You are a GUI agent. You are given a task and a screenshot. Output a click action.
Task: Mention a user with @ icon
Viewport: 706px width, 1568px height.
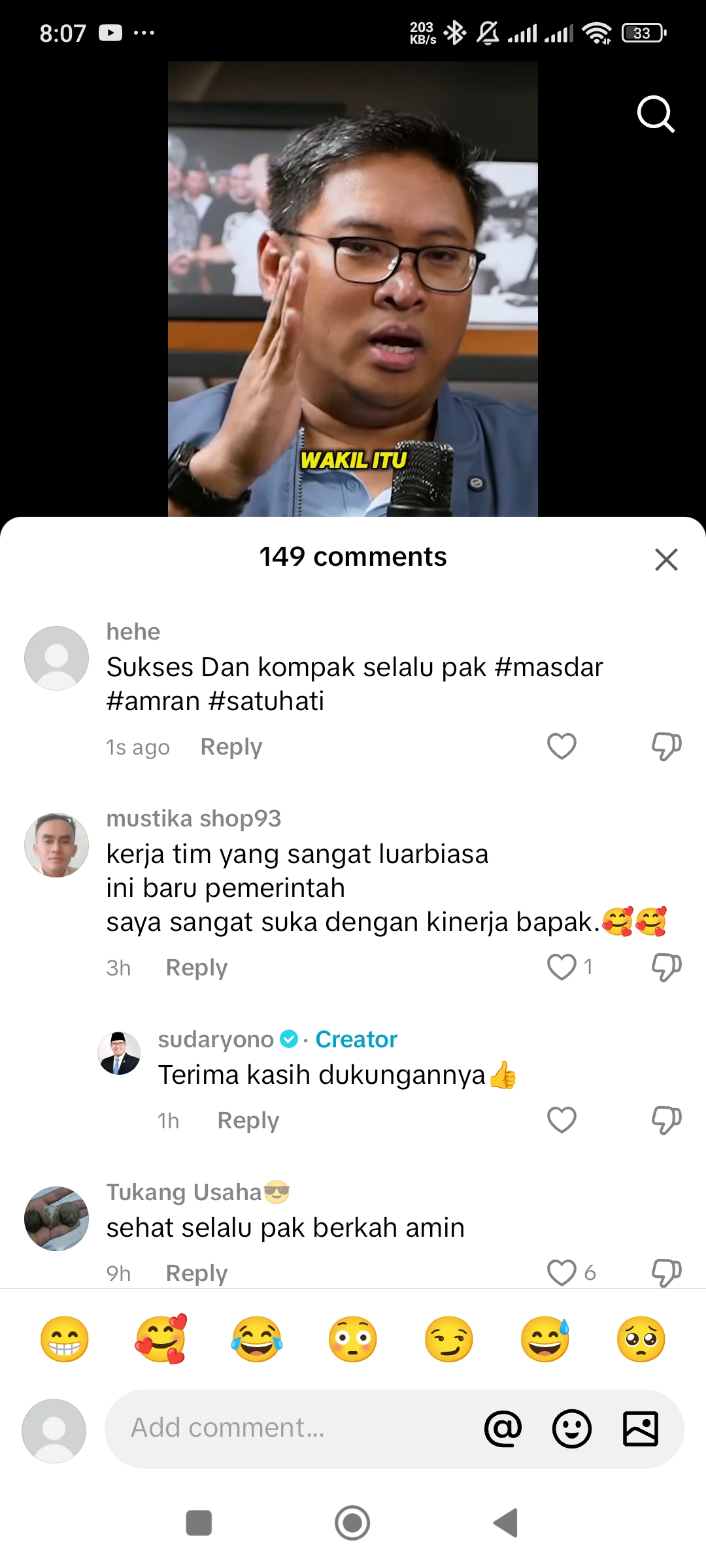coord(503,1428)
